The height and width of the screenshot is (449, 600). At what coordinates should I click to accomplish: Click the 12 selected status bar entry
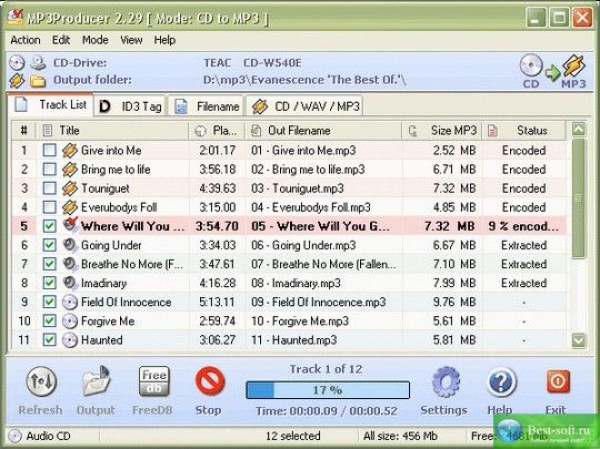tap(293, 436)
